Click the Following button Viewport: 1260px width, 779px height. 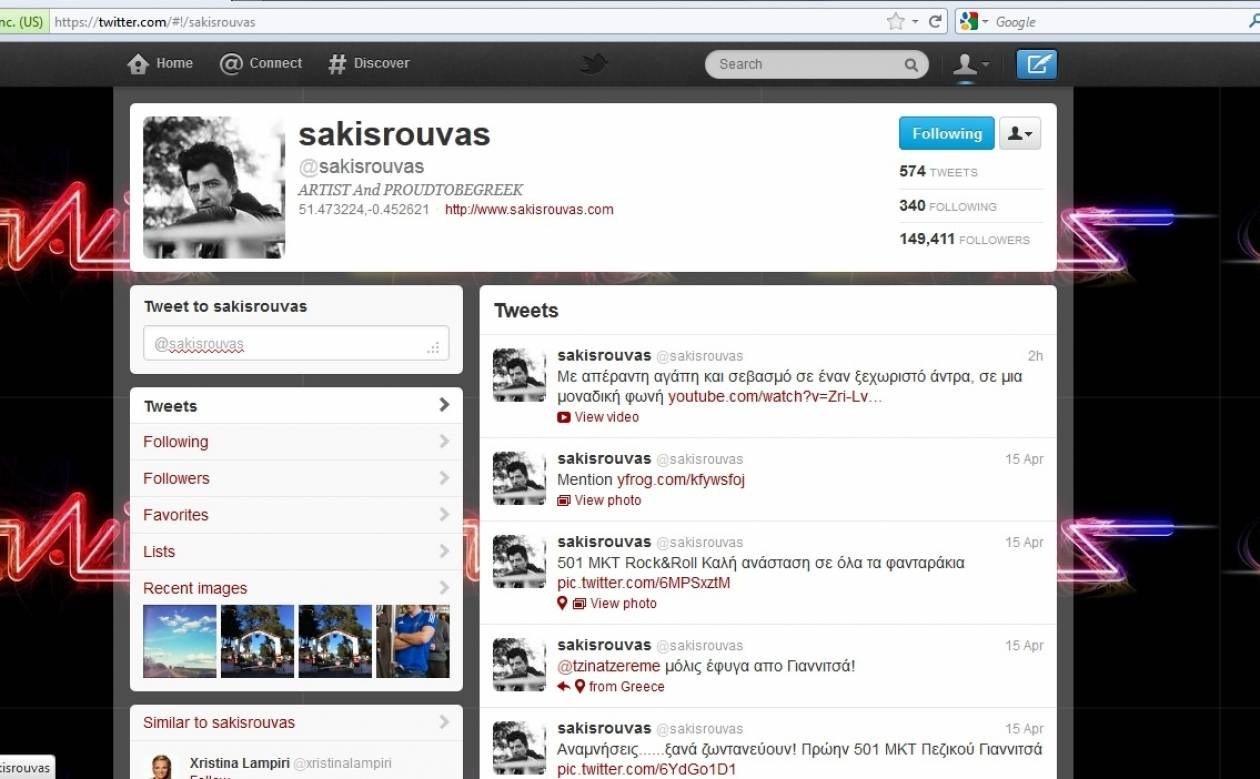tap(947, 133)
